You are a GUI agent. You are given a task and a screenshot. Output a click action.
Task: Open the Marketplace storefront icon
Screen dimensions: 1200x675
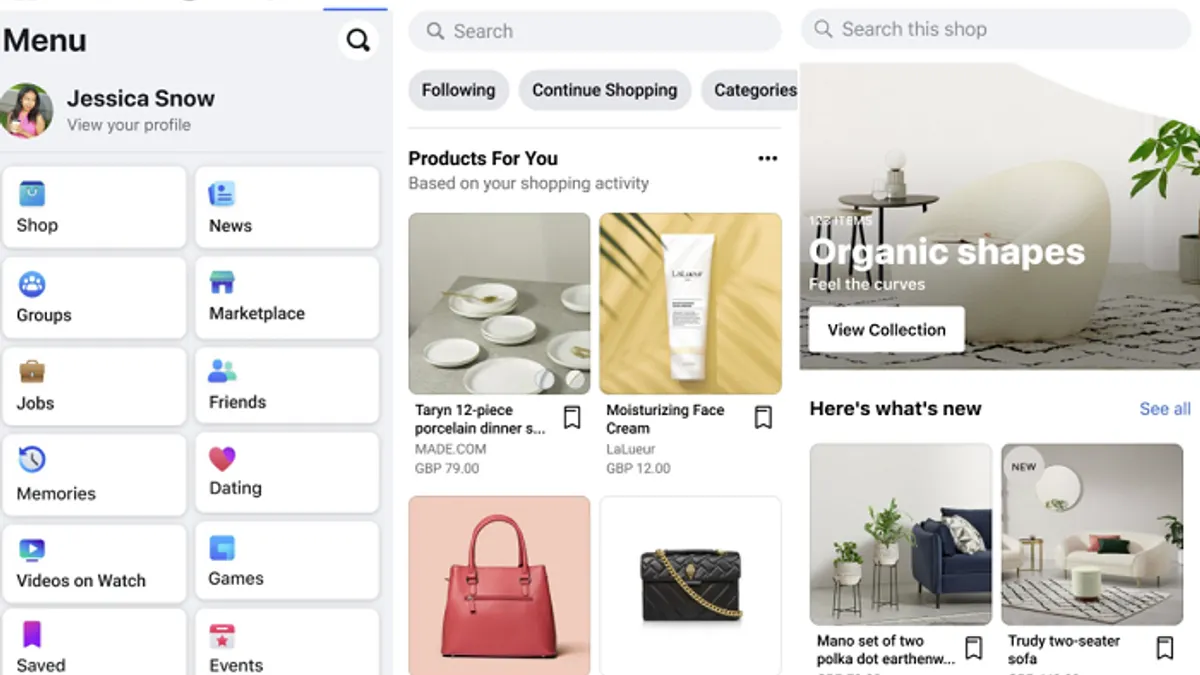click(221, 282)
